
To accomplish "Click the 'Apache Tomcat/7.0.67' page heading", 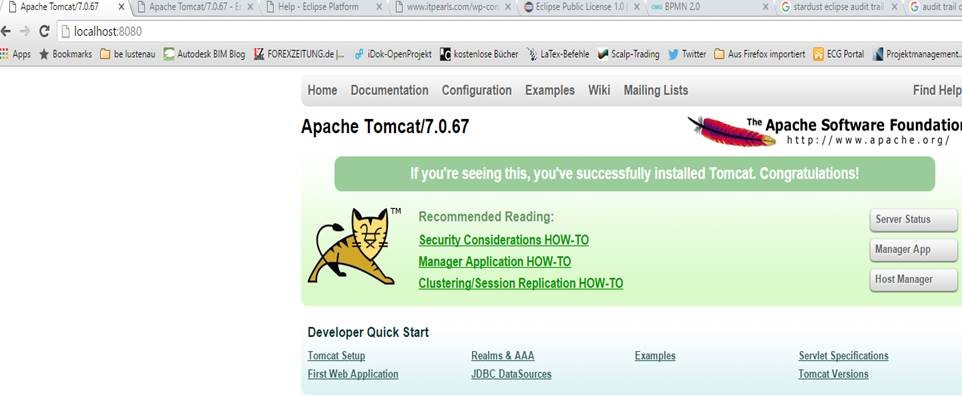I will click(x=385, y=126).
